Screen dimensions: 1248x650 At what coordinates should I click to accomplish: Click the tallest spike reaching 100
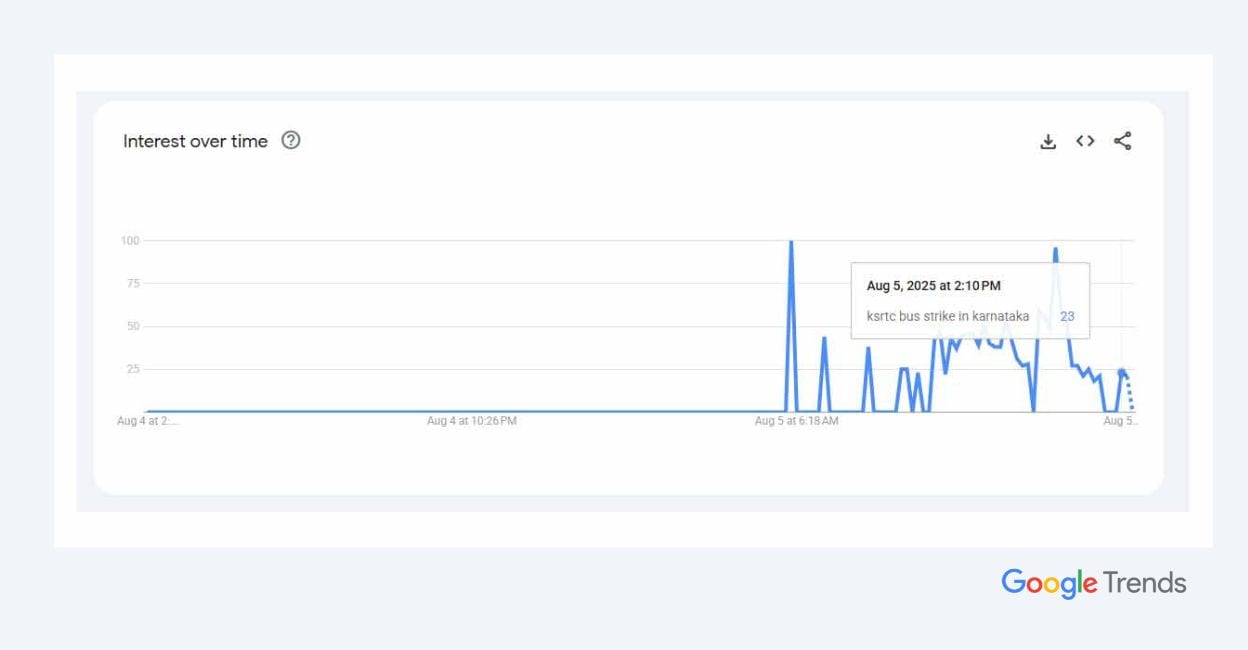[x=791, y=242]
